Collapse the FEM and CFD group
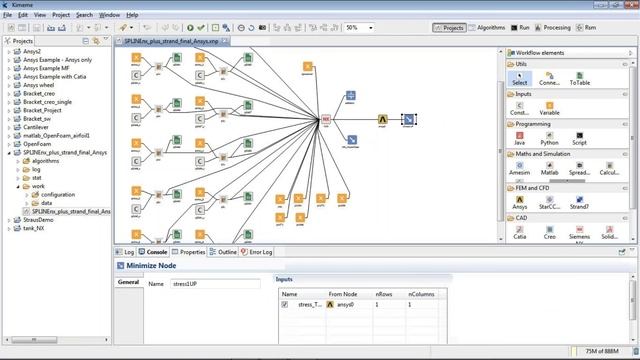Viewport: 640px width, 360px height. (x=625, y=188)
